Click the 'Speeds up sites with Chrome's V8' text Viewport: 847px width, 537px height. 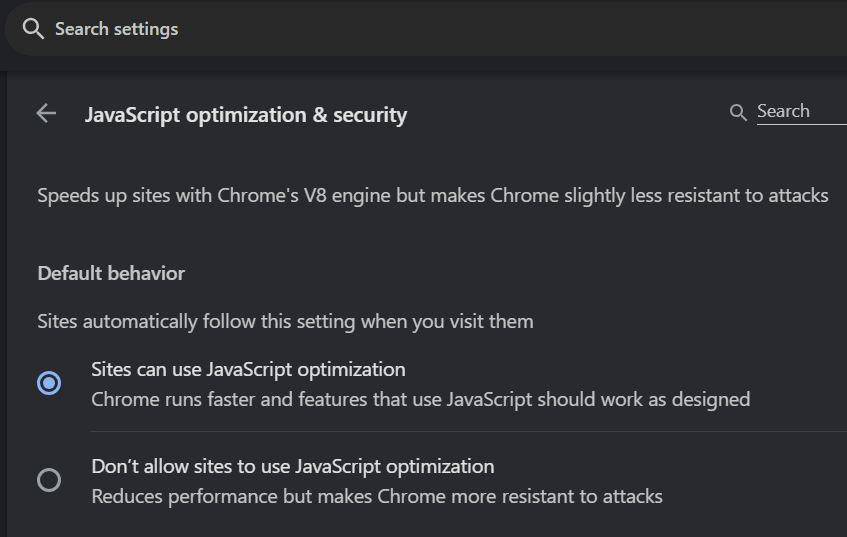(432, 195)
